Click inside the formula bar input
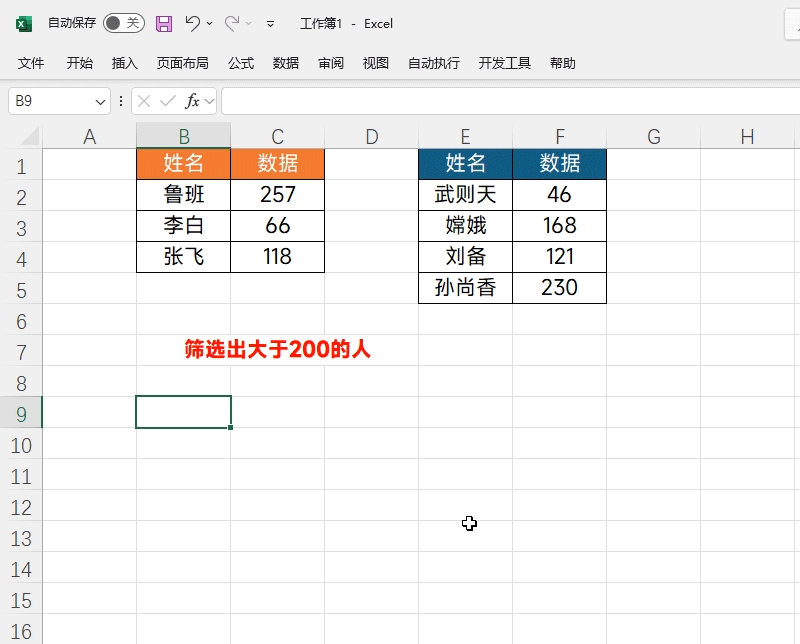 click(x=510, y=101)
